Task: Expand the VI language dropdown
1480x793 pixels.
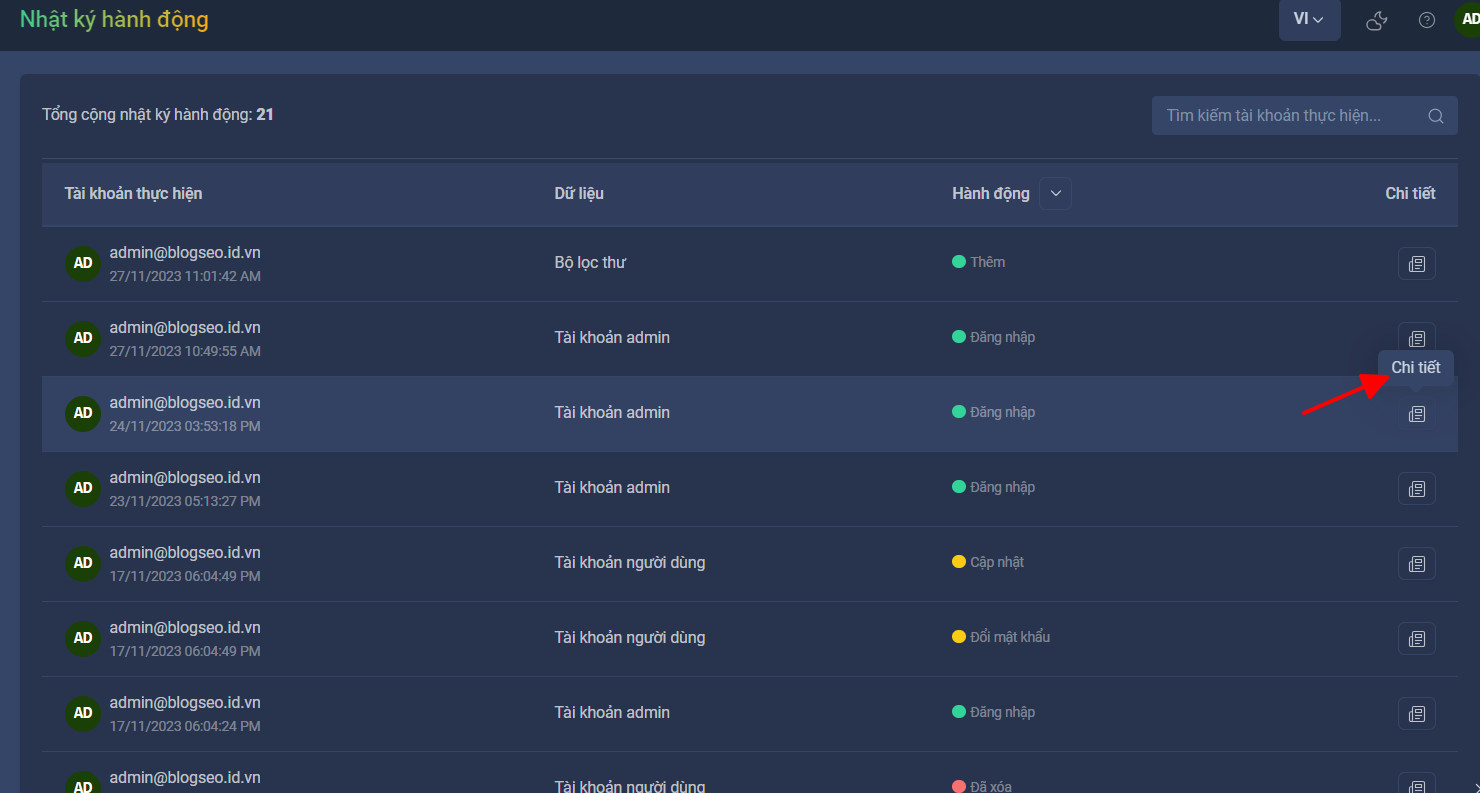Action: (x=1309, y=19)
